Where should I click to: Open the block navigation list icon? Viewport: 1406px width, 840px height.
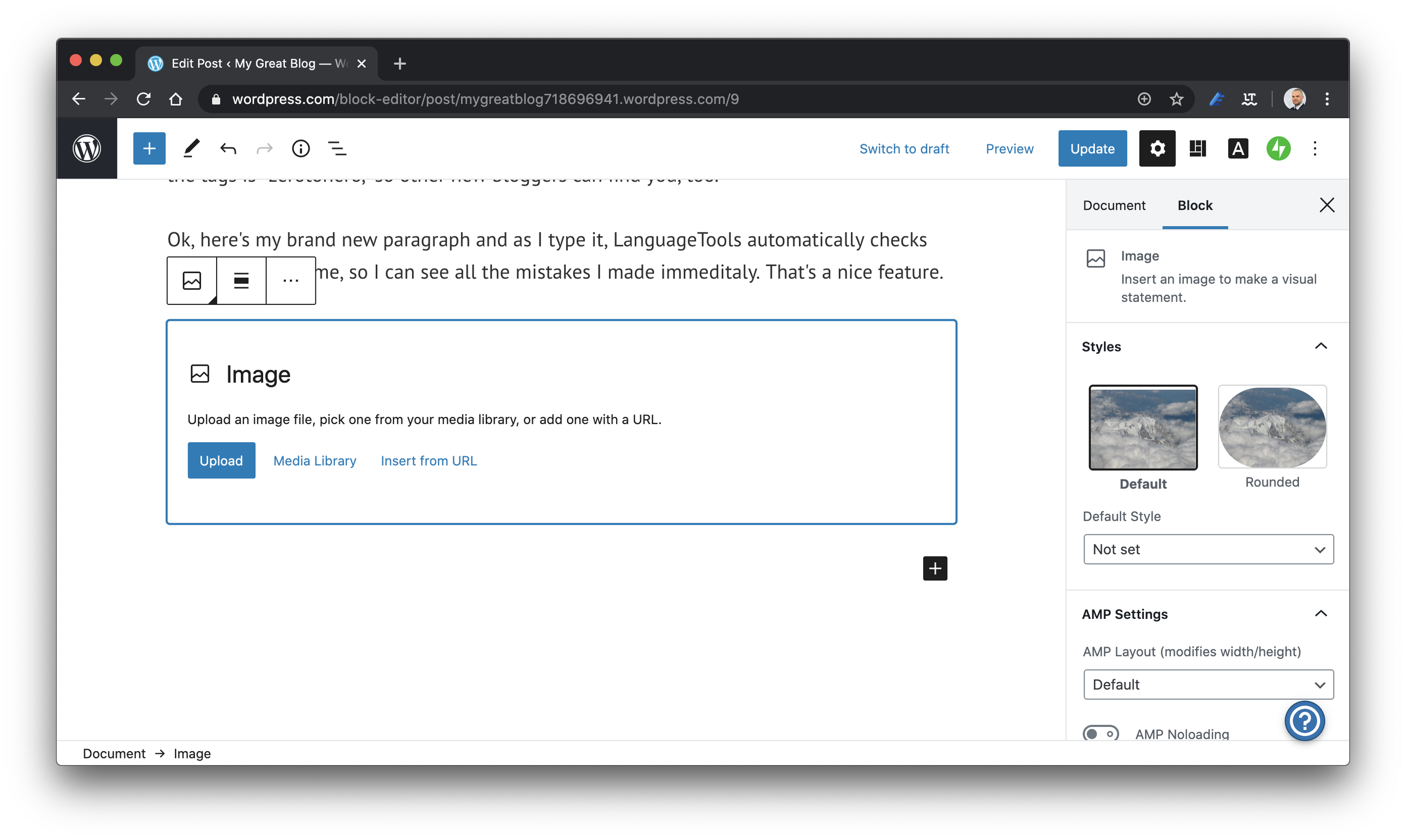point(338,148)
